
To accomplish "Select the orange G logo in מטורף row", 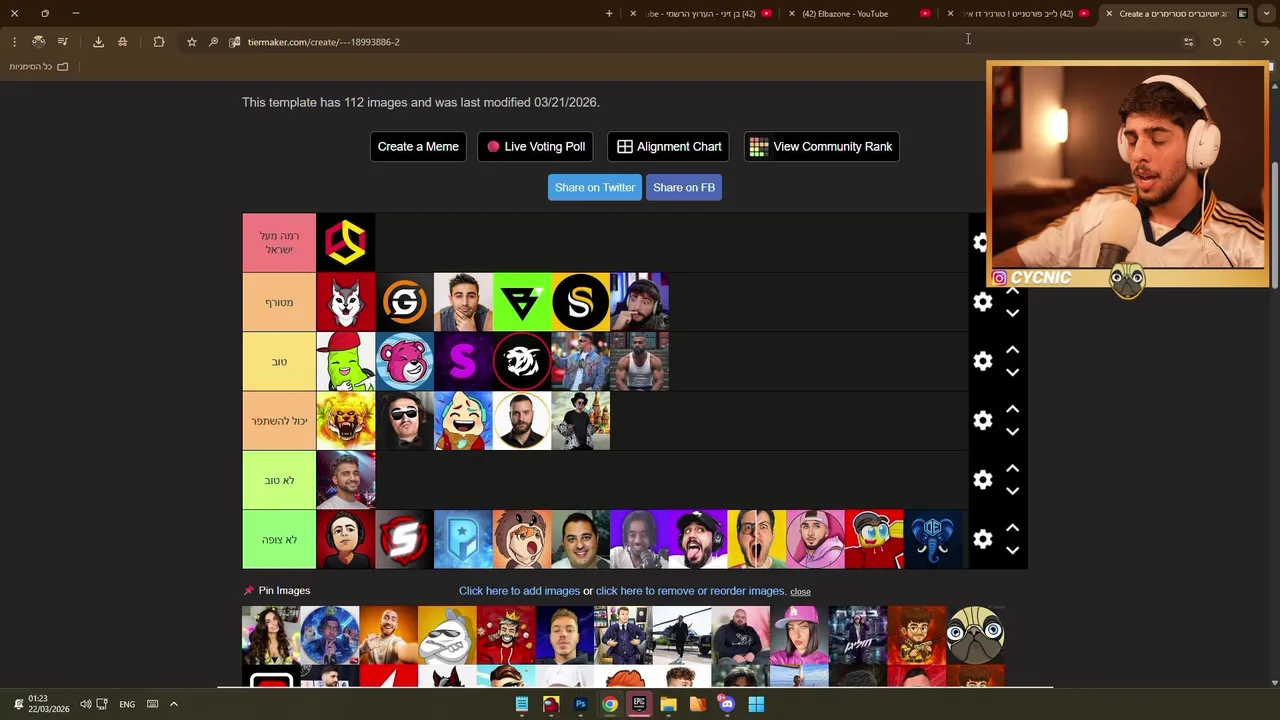I will point(404,302).
